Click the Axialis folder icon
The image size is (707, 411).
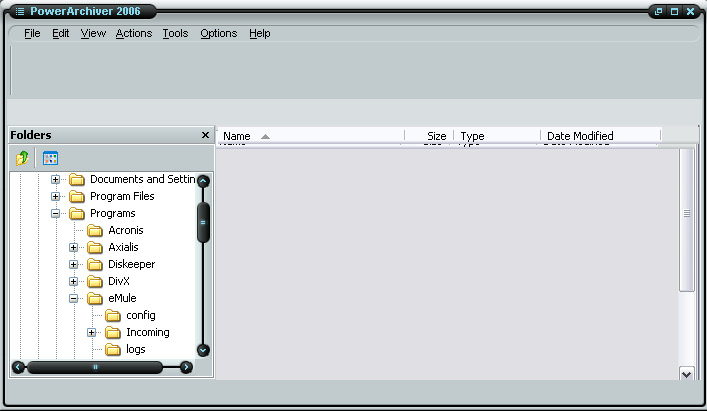click(95, 247)
